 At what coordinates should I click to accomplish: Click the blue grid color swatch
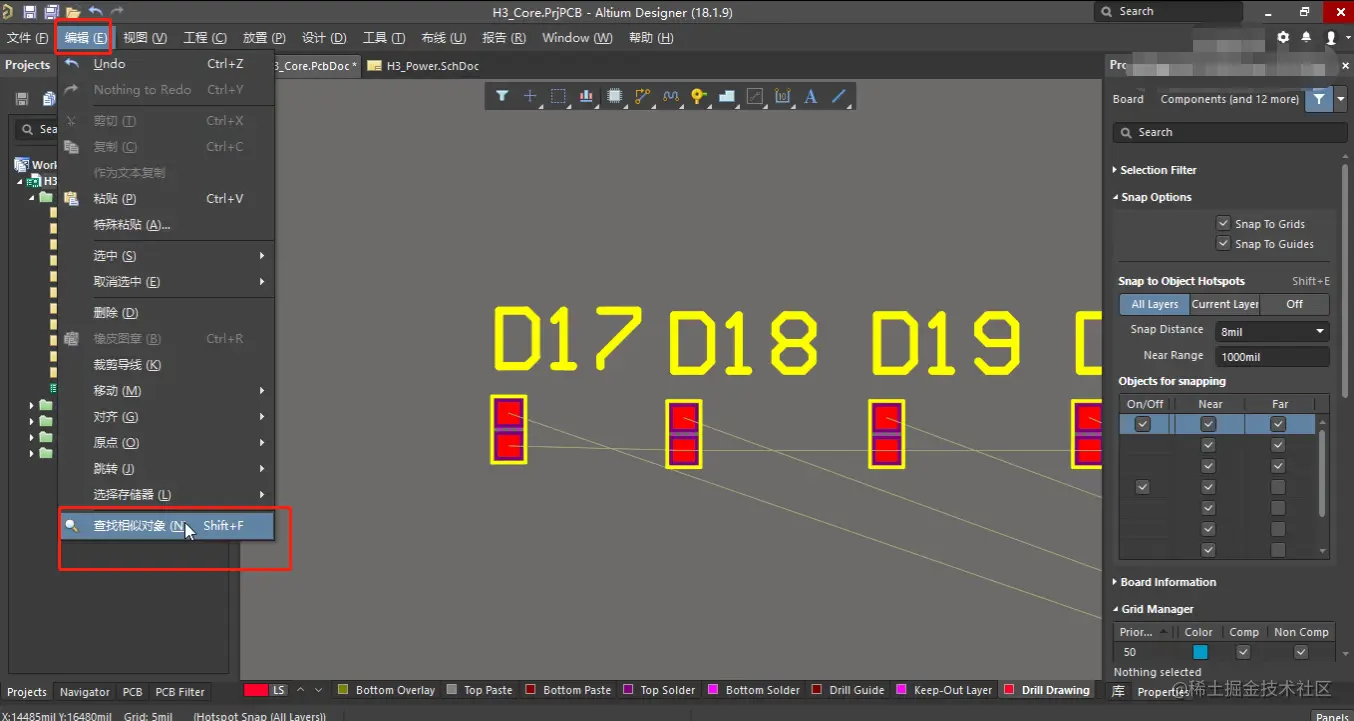pos(1200,652)
